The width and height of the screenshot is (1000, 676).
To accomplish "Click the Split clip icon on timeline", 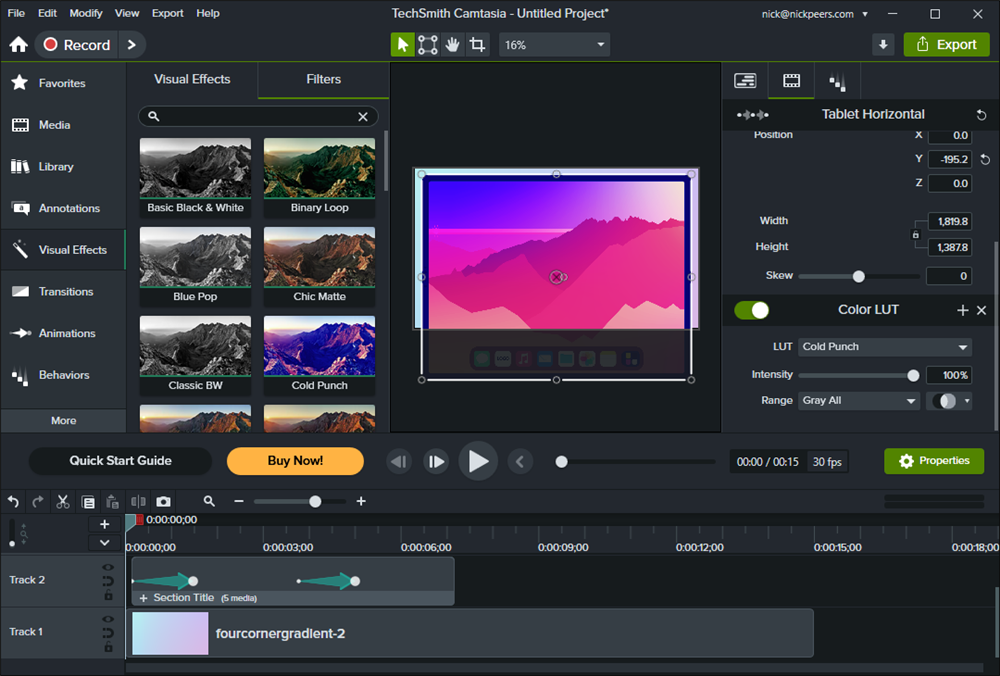I will [138, 501].
